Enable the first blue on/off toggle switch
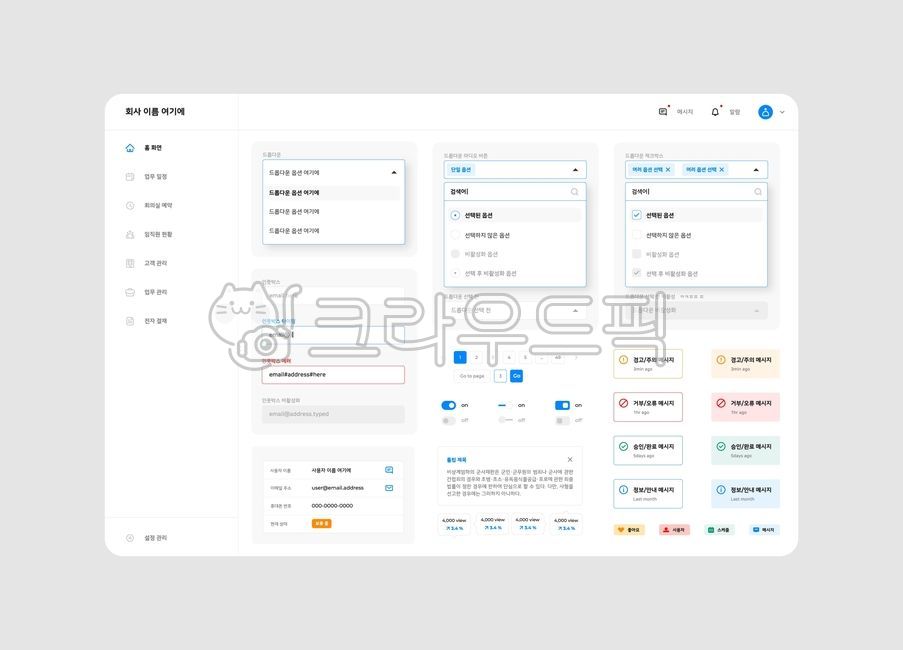The height and width of the screenshot is (650, 903). click(x=450, y=405)
